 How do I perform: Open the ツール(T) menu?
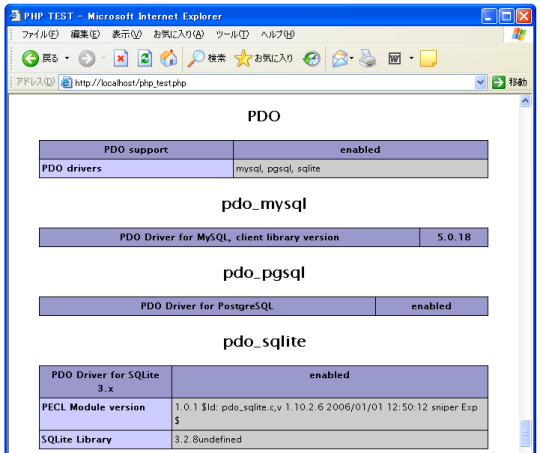[232, 34]
